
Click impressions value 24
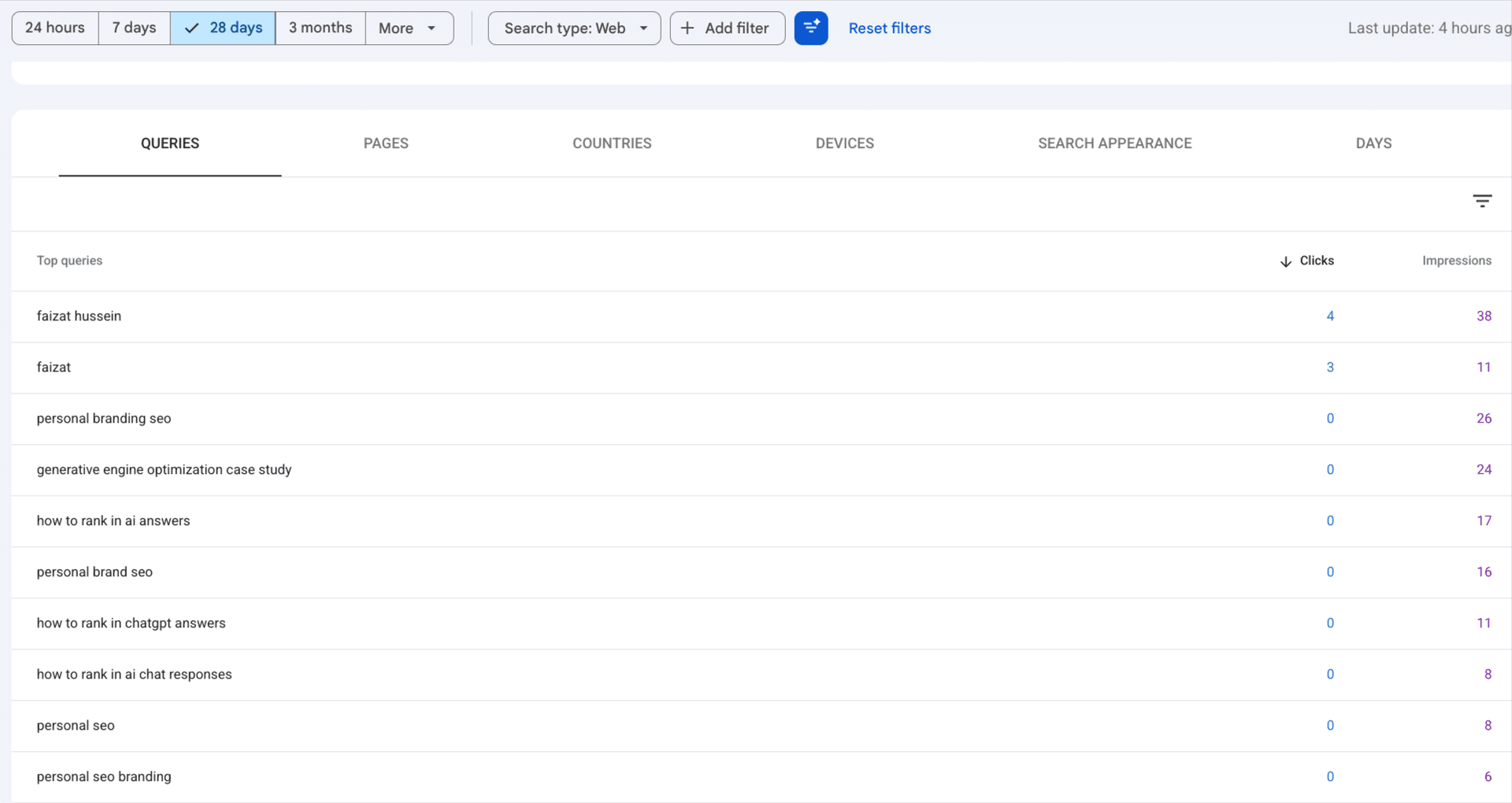[1484, 470]
